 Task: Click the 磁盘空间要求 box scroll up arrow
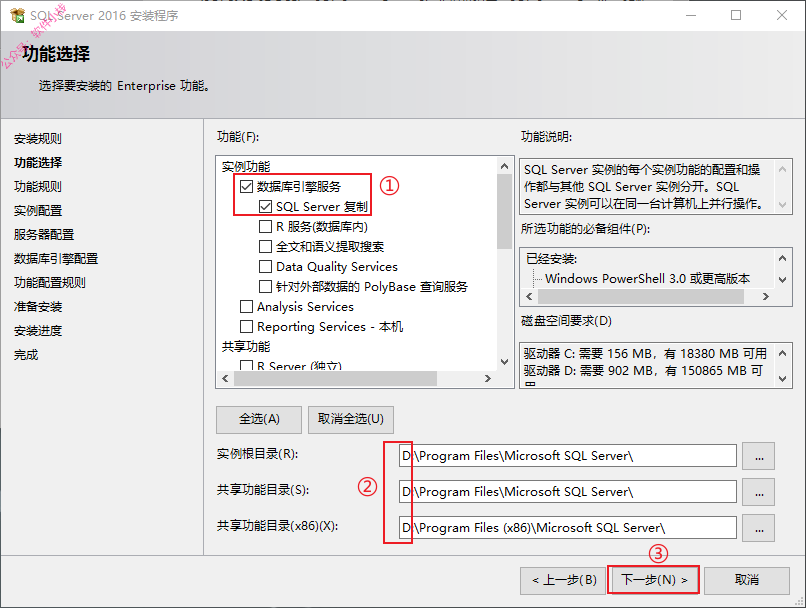pyautogui.click(x=782, y=353)
